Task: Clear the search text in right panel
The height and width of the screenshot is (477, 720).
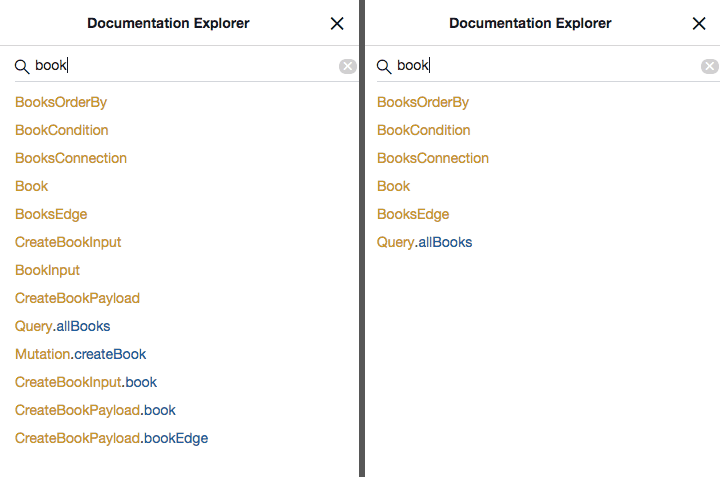Action: pyautogui.click(x=709, y=66)
